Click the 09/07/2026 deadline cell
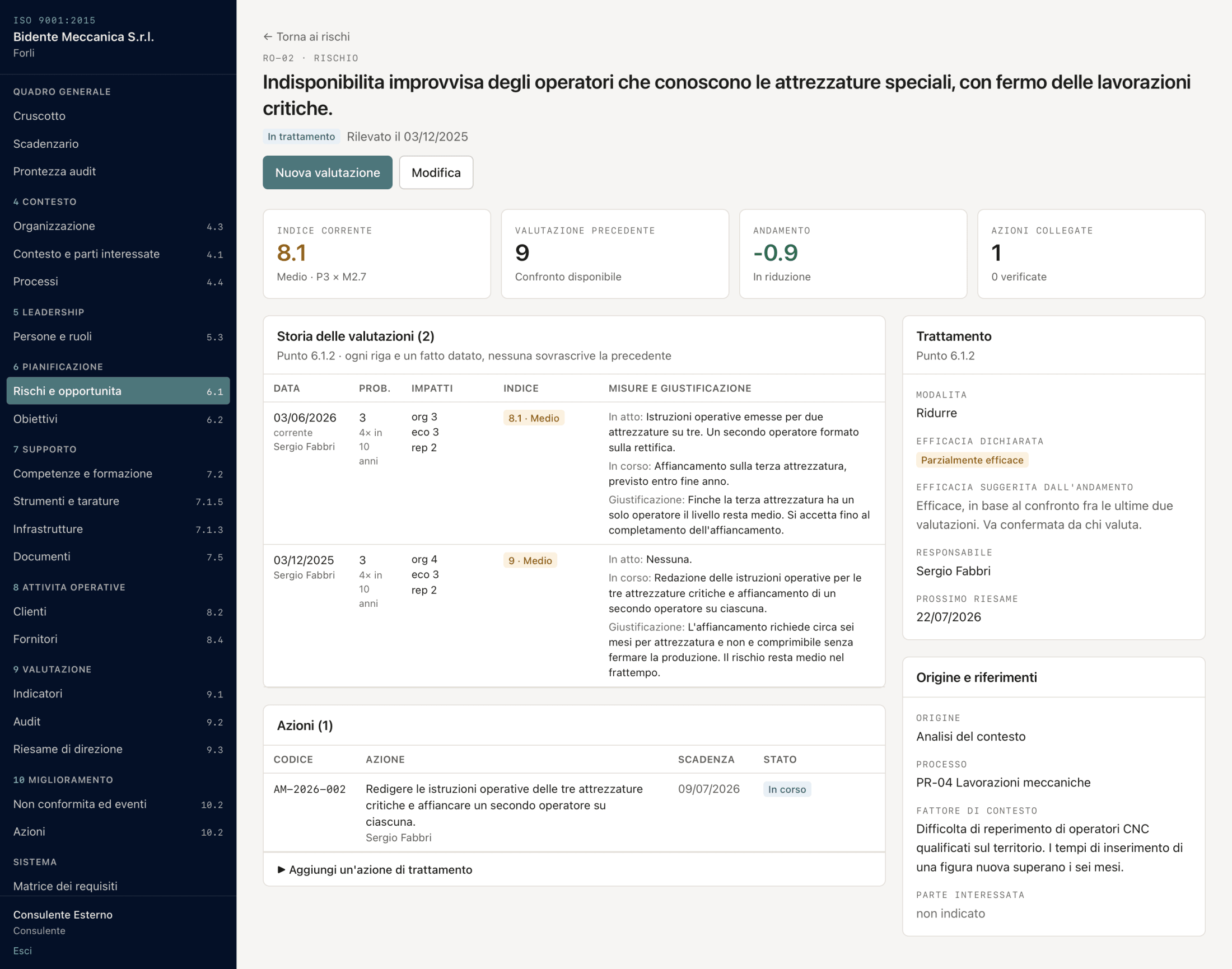This screenshot has width=1232, height=969. (709, 789)
